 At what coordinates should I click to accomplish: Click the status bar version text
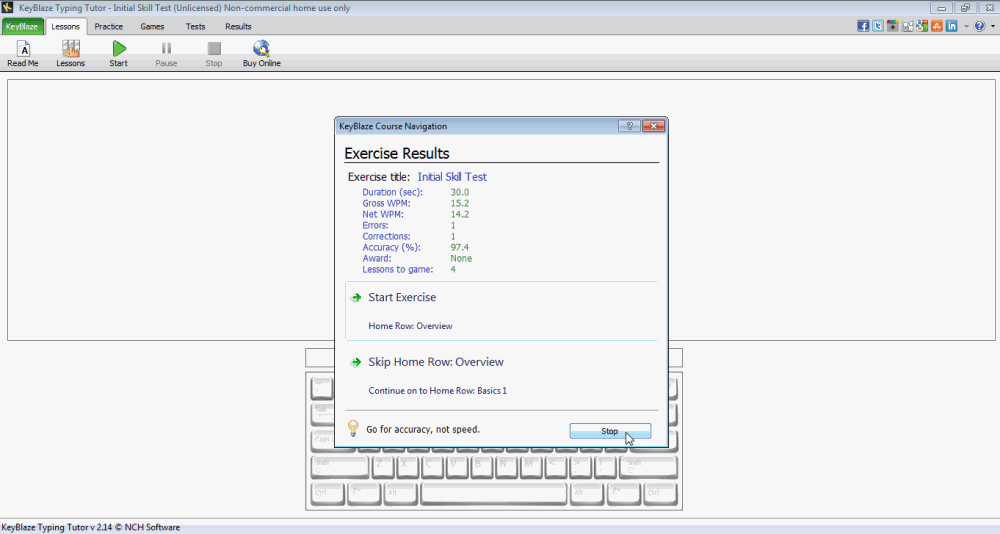click(x=91, y=528)
